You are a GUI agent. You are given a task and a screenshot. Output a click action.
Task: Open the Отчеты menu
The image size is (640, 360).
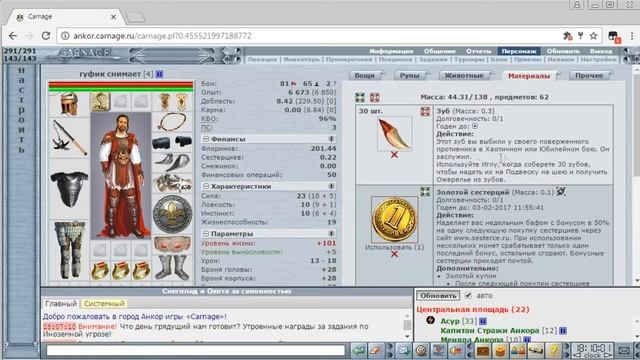pyautogui.click(x=479, y=51)
